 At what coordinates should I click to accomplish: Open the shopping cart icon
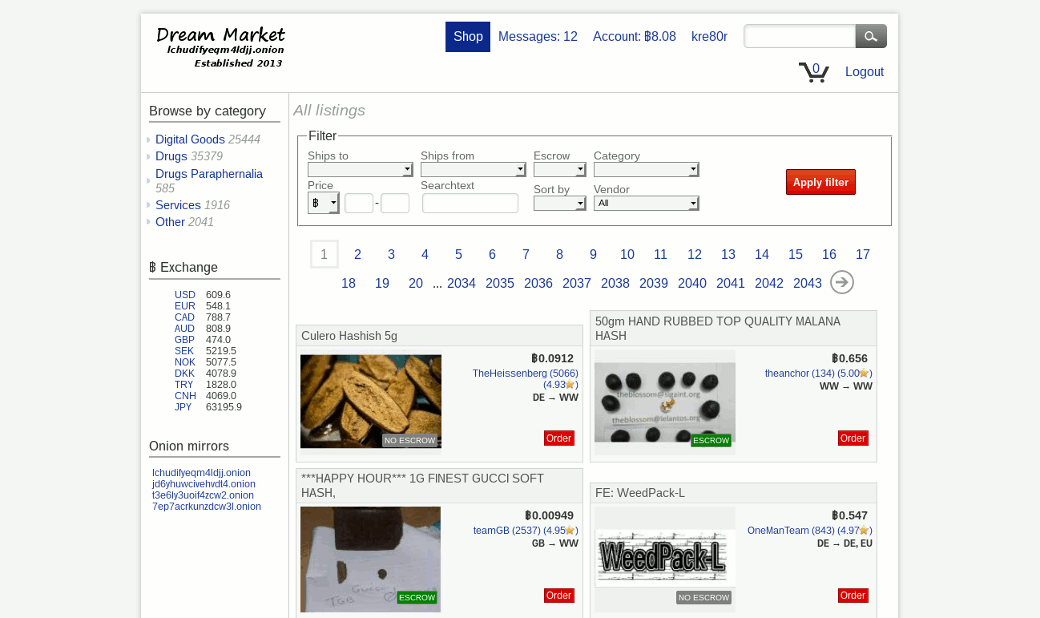click(x=813, y=72)
